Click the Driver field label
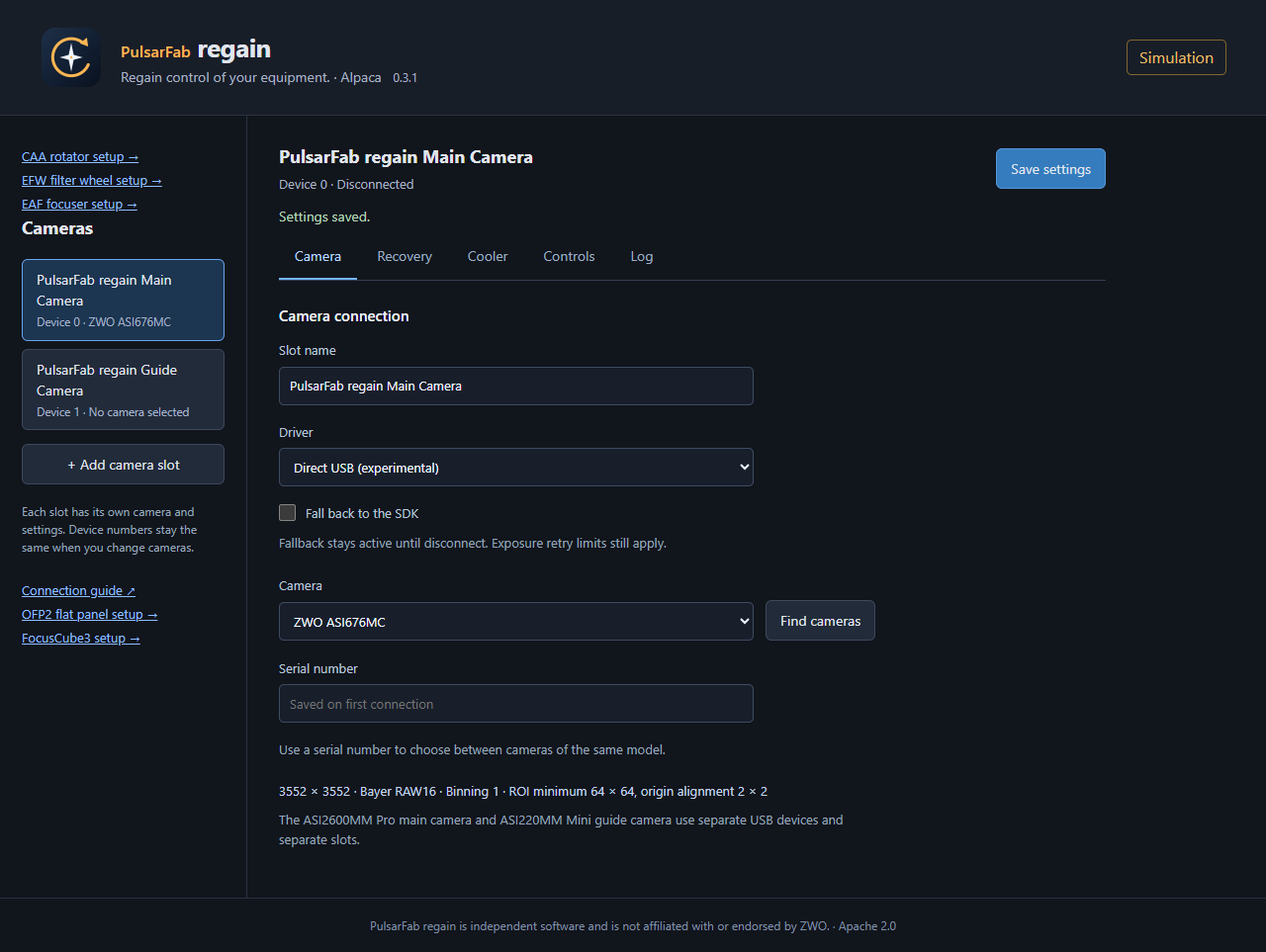1266x952 pixels. click(x=296, y=432)
